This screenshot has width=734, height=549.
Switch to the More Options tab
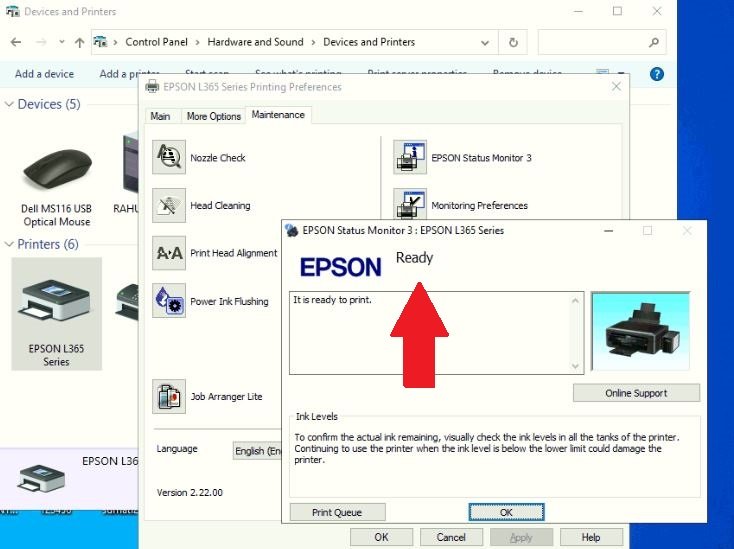213,116
